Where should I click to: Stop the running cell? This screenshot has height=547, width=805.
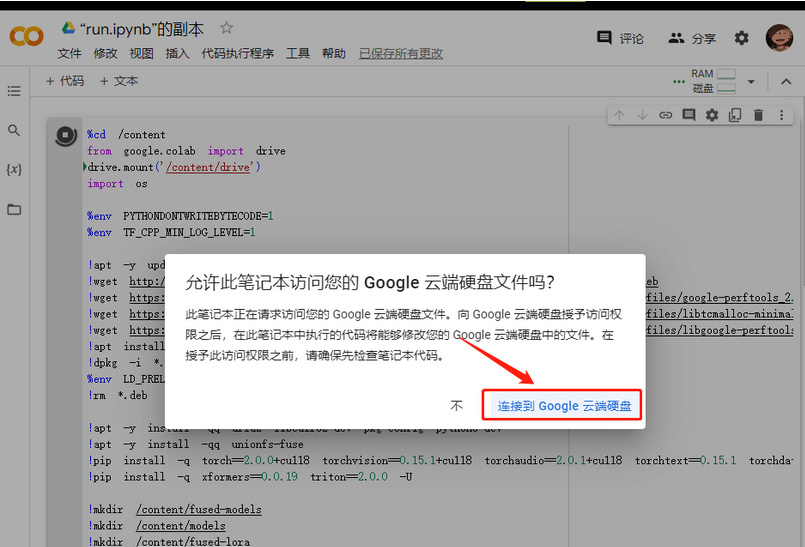click(x=65, y=136)
